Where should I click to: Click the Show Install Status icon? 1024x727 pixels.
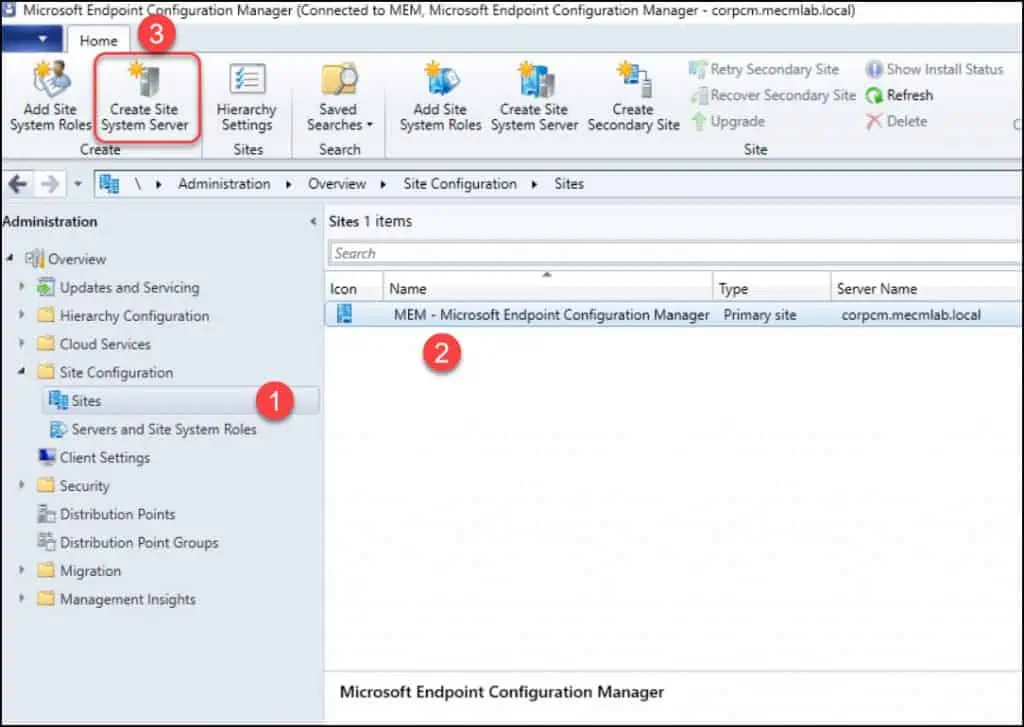click(874, 70)
